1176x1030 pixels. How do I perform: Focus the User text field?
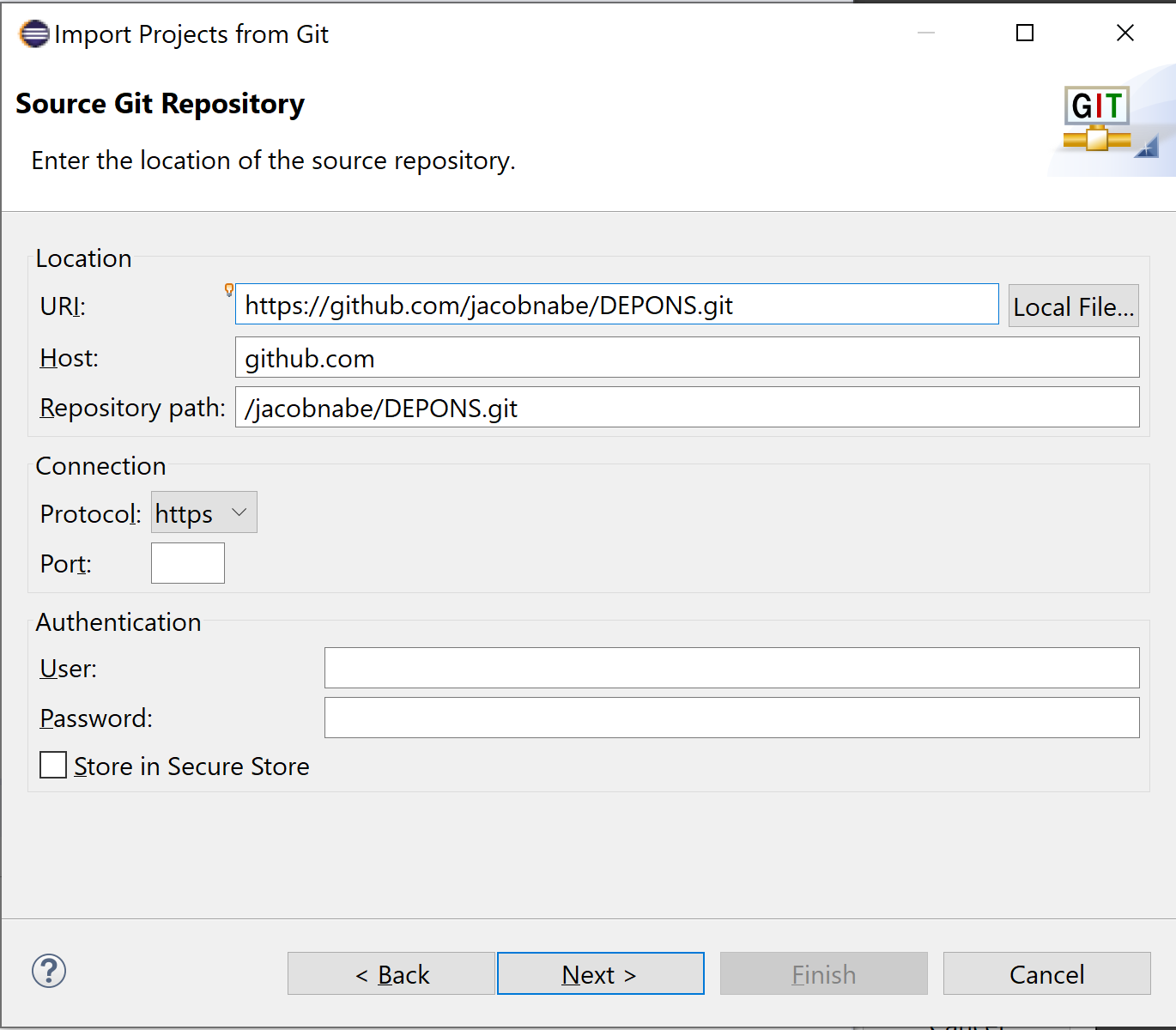point(732,668)
